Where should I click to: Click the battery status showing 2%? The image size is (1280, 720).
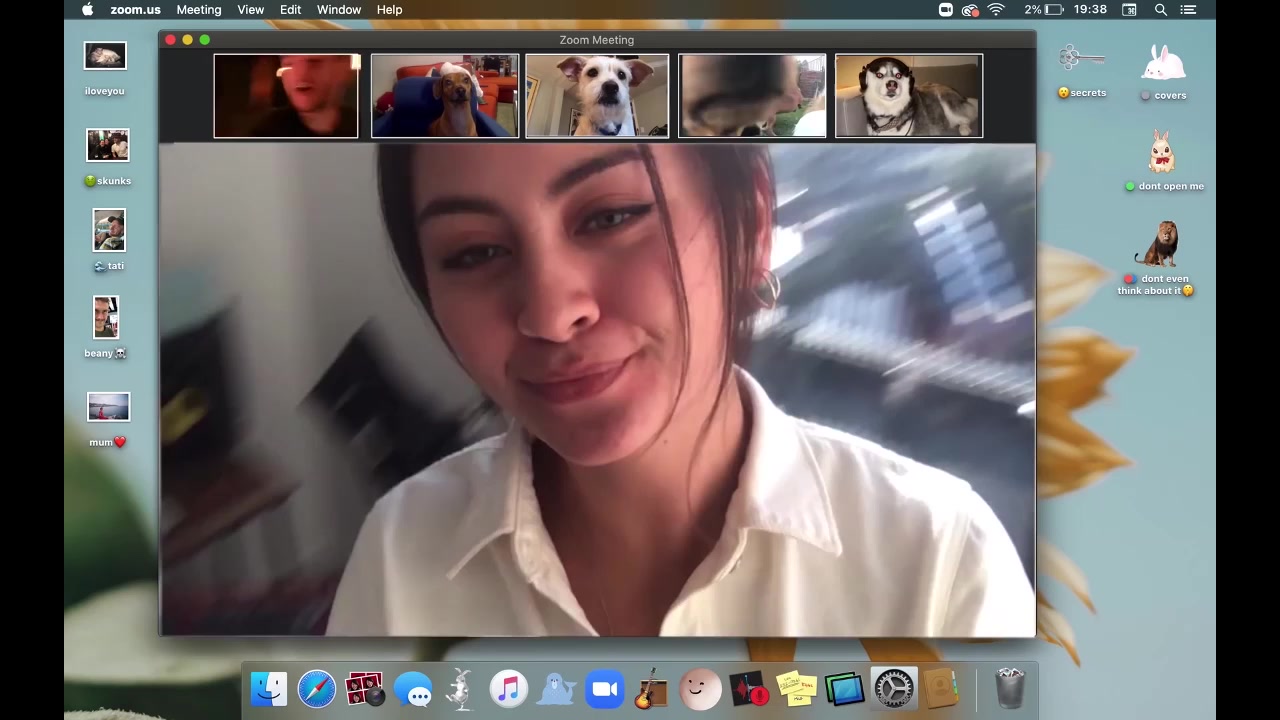point(1044,10)
